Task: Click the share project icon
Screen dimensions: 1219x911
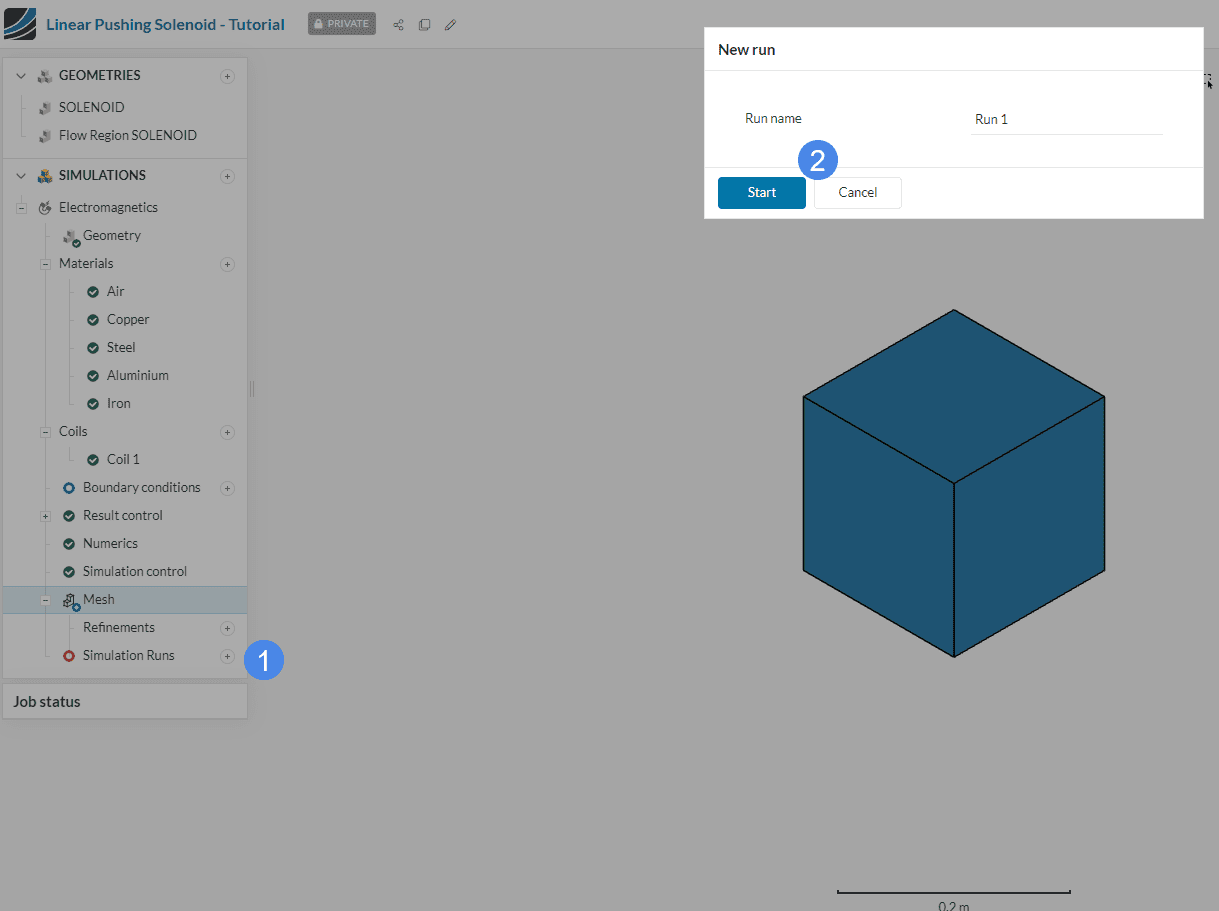Action: [x=398, y=24]
